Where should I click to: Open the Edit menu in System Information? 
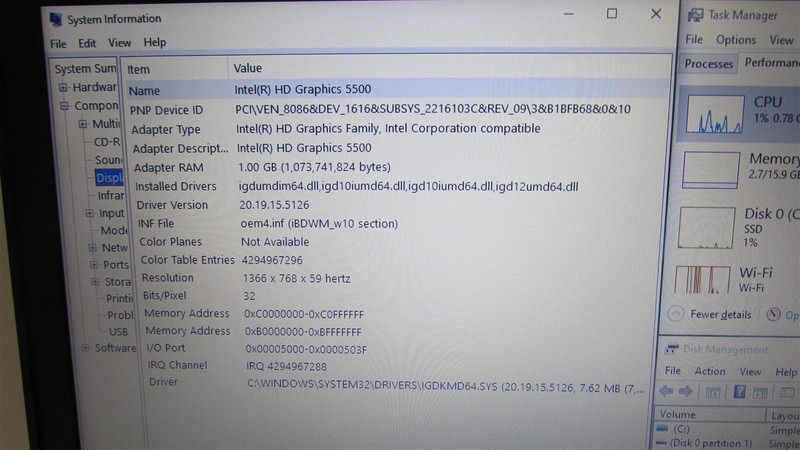coord(87,43)
